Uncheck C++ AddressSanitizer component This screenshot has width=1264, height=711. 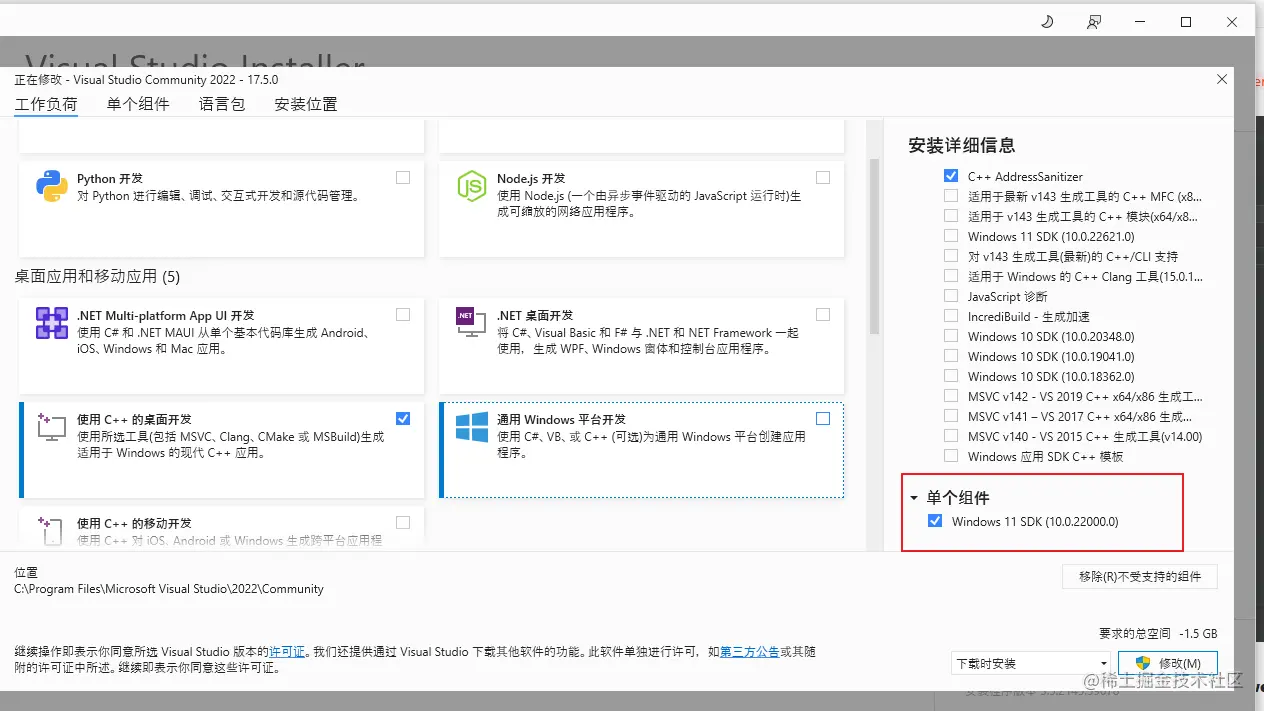950,176
